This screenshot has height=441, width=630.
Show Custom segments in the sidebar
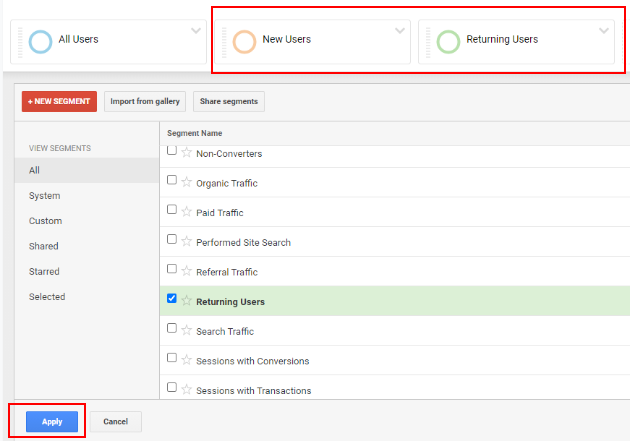[45, 221]
